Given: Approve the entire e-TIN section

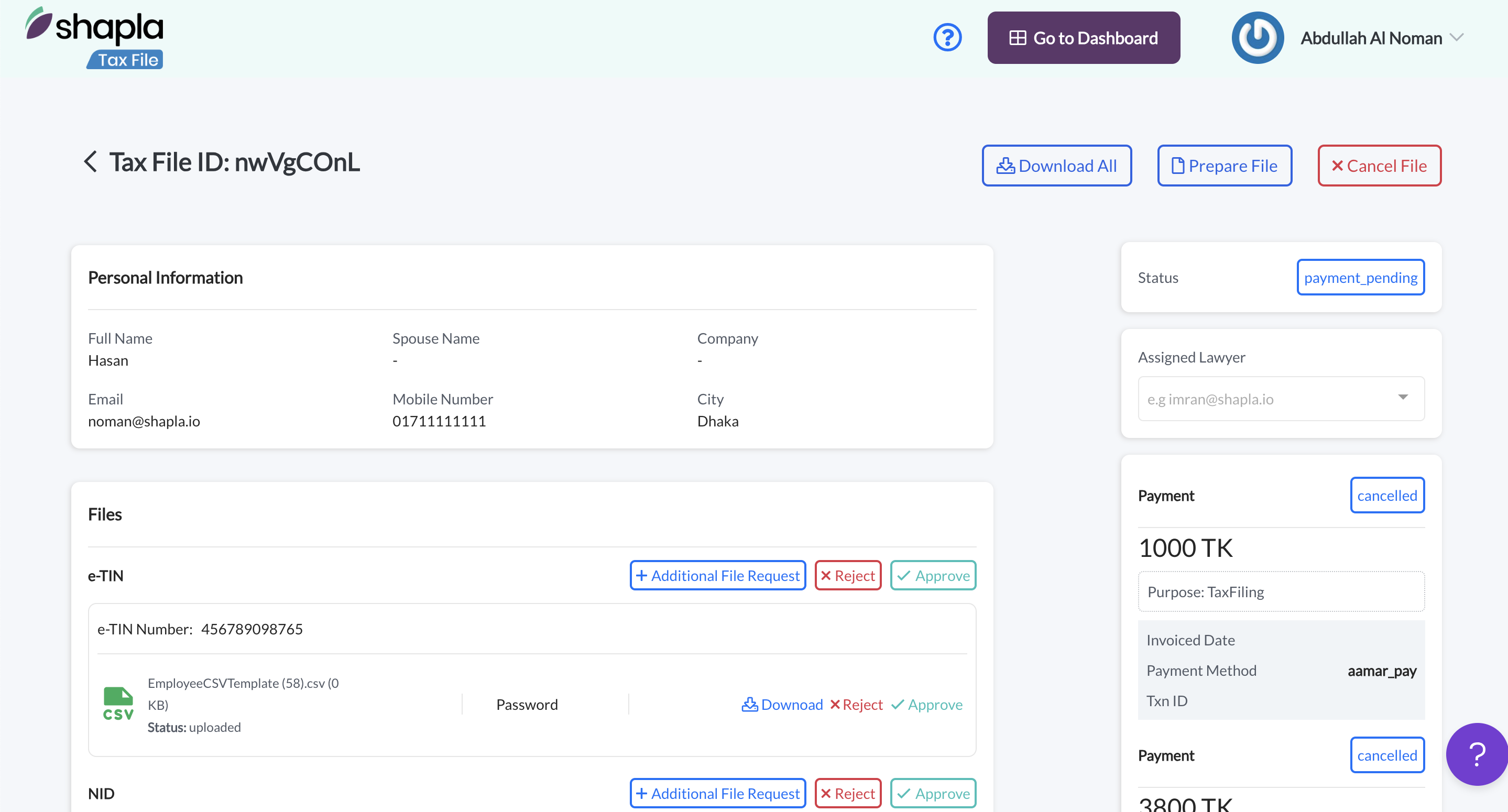Looking at the screenshot, I should tap(933, 576).
